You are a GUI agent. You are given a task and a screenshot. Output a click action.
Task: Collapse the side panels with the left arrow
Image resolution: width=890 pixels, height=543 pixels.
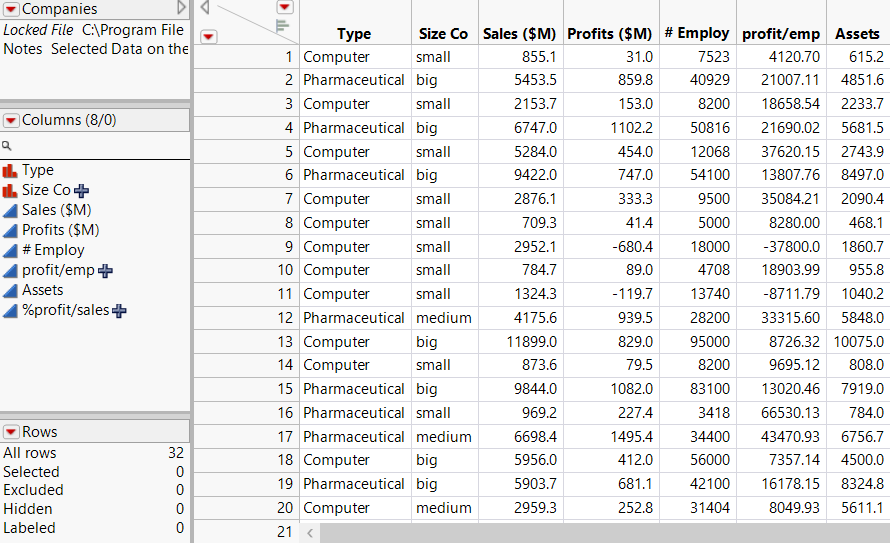(x=204, y=8)
